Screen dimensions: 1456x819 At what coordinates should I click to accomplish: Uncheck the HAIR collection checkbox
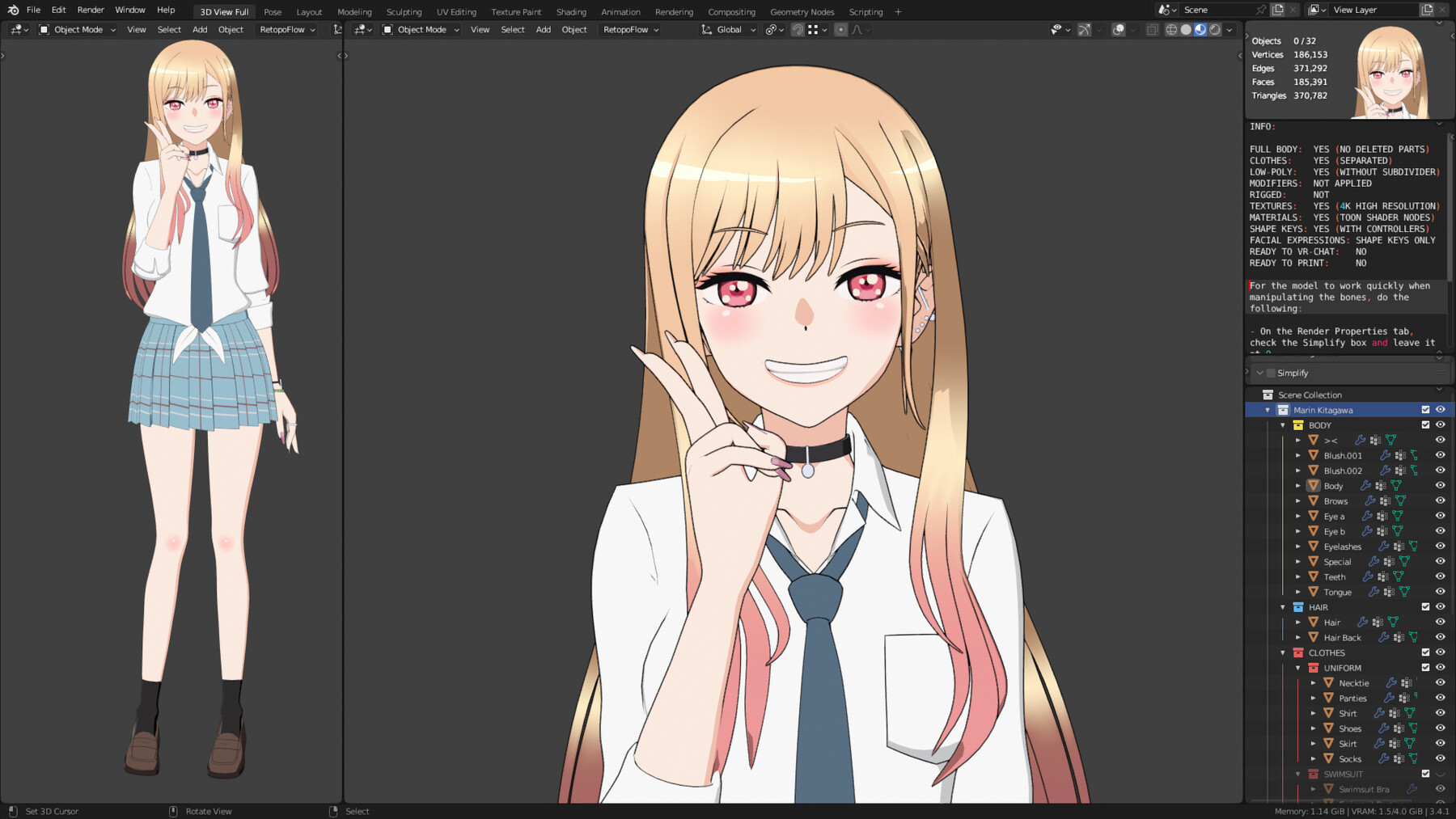coord(1425,607)
